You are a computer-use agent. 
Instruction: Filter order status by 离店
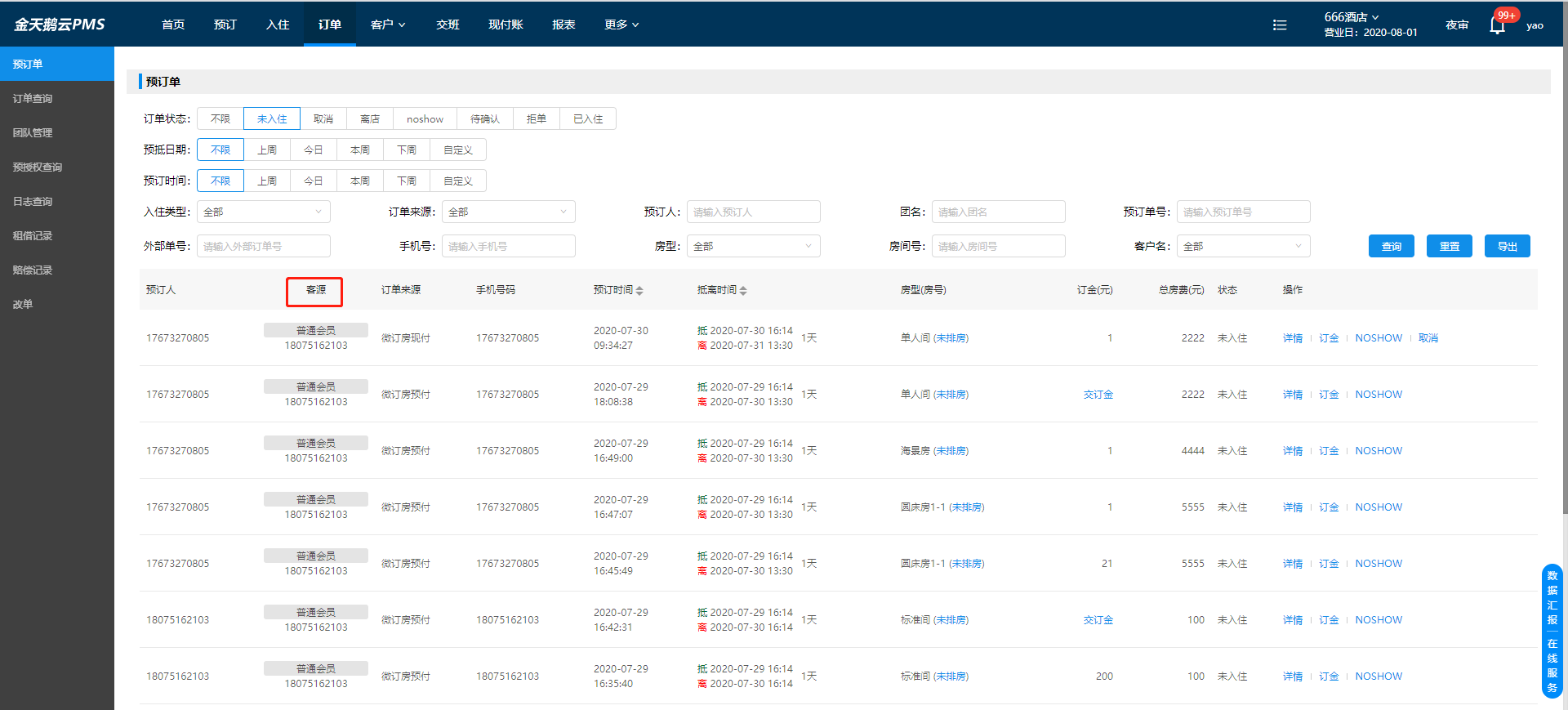370,118
